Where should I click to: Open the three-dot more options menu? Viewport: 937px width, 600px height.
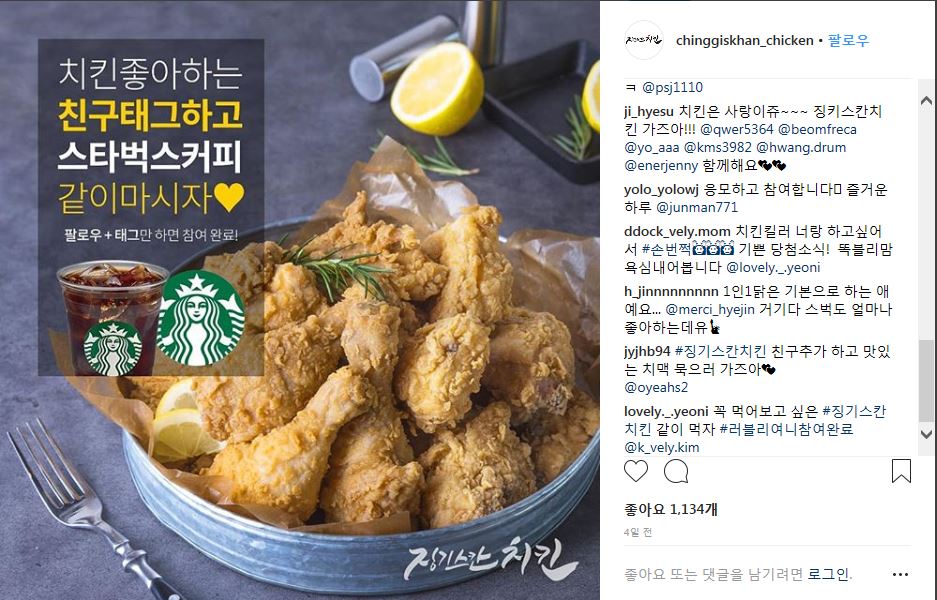click(x=900, y=574)
